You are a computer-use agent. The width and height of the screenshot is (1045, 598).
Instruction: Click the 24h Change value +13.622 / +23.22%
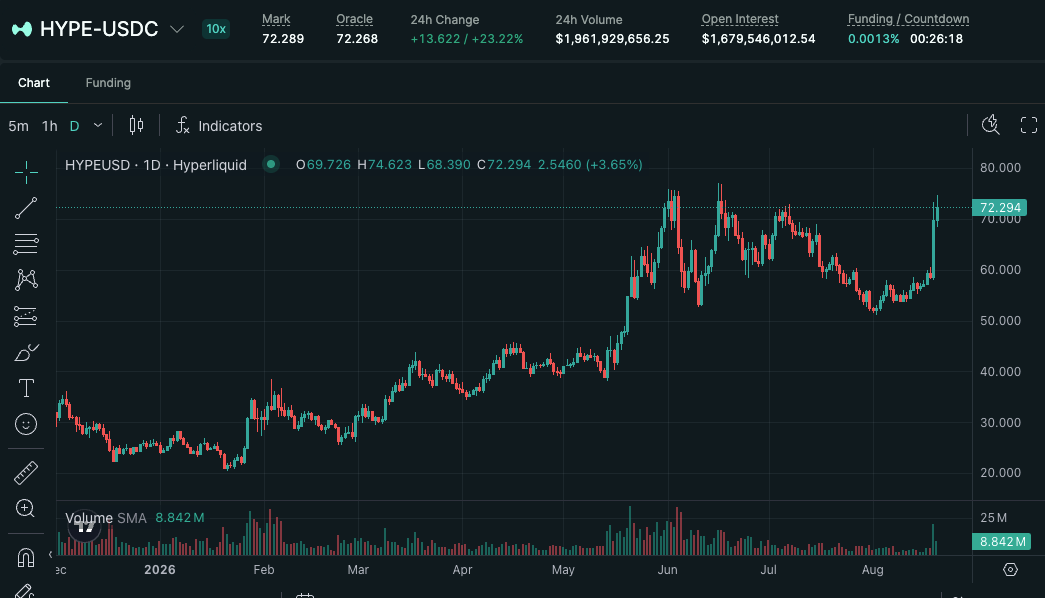coord(467,39)
